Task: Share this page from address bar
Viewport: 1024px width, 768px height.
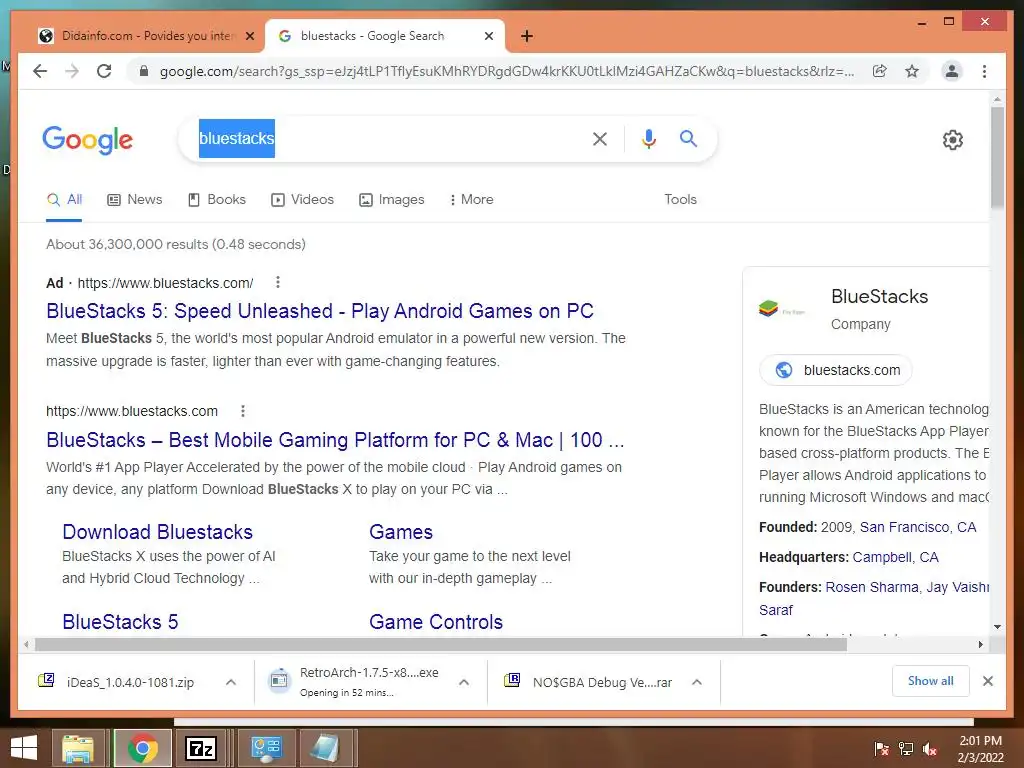Action: [880, 71]
